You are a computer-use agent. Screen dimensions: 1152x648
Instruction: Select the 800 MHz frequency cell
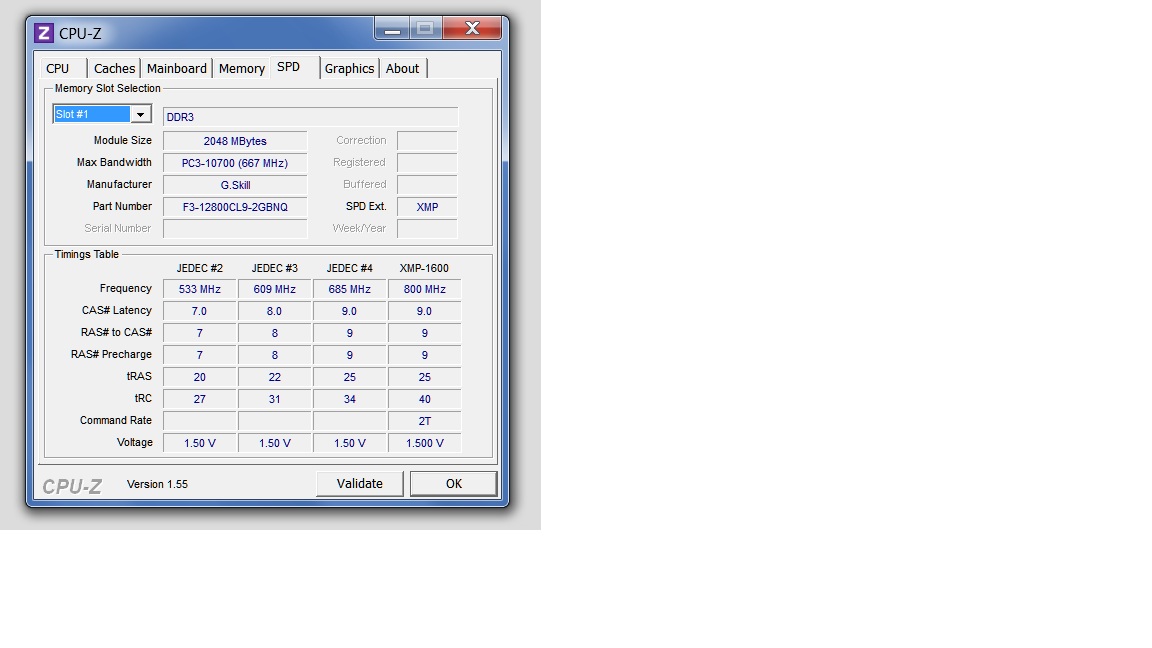tap(425, 289)
